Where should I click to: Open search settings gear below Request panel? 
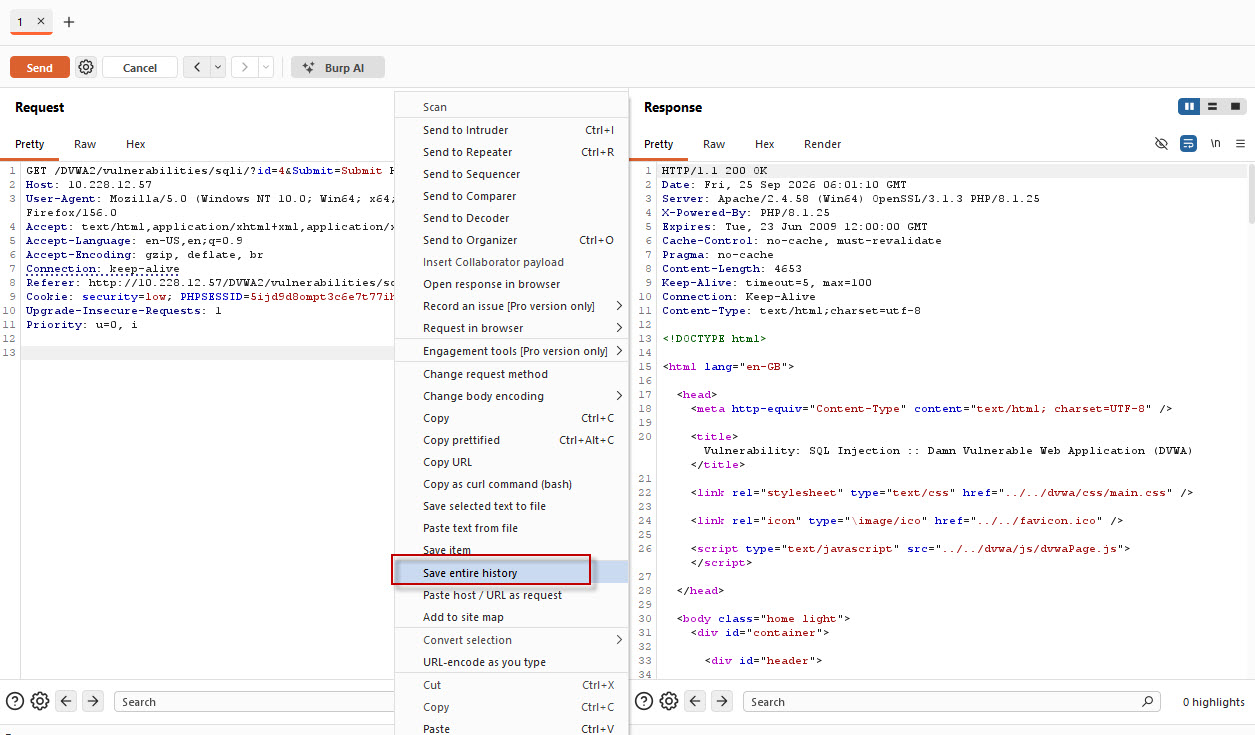[40, 701]
